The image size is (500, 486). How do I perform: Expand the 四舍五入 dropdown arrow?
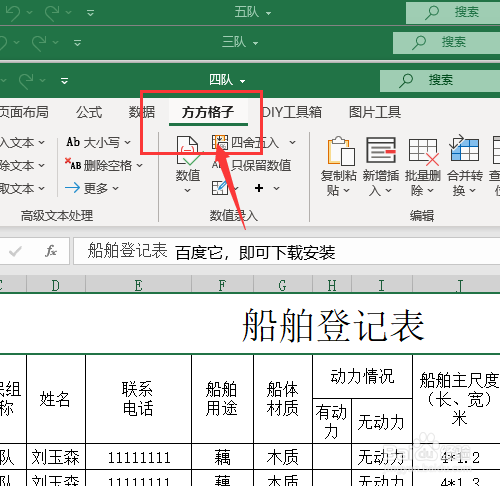coord(293,143)
